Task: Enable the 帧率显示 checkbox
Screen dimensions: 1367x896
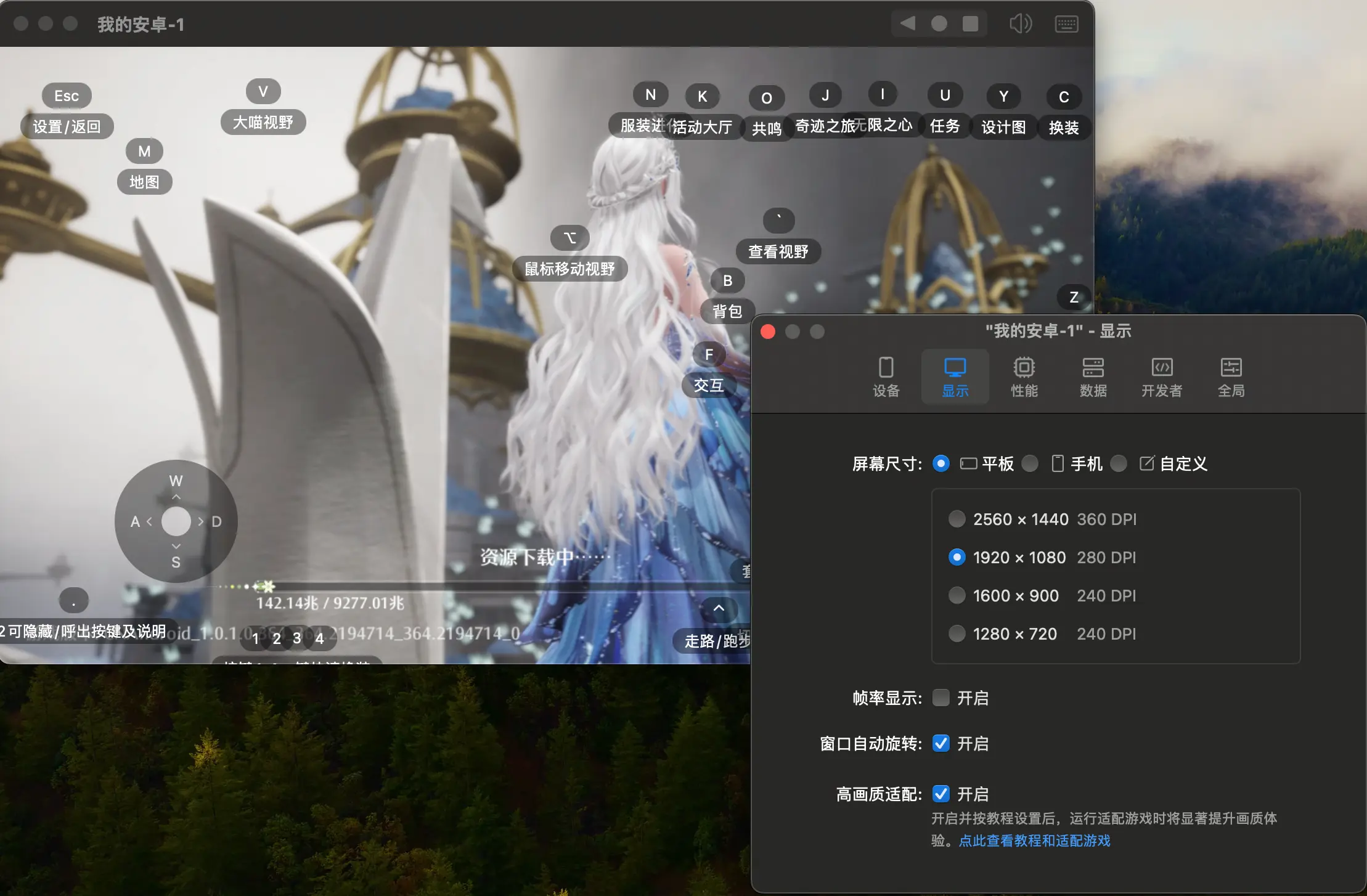Action: pyautogui.click(x=941, y=698)
